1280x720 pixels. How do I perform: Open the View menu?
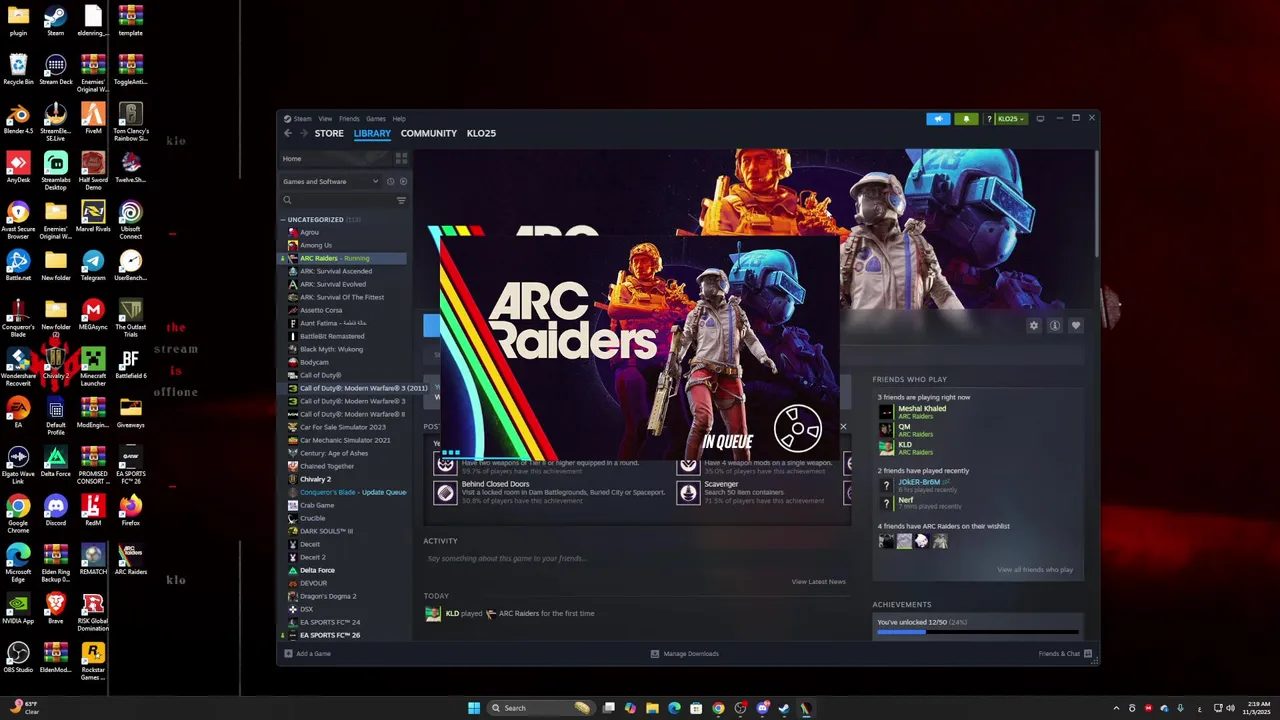(x=325, y=118)
